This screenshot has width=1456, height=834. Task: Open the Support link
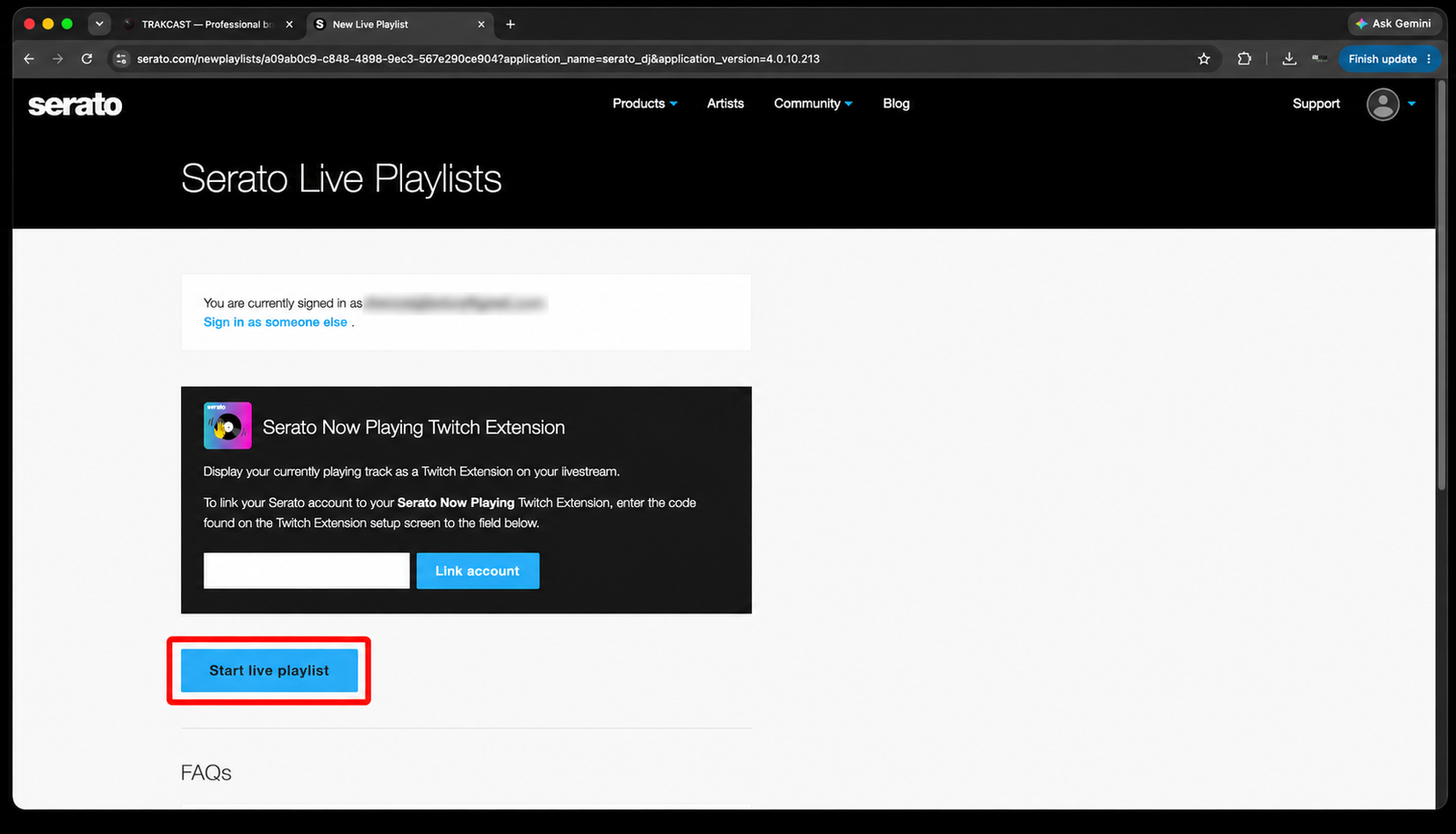(1316, 104)
